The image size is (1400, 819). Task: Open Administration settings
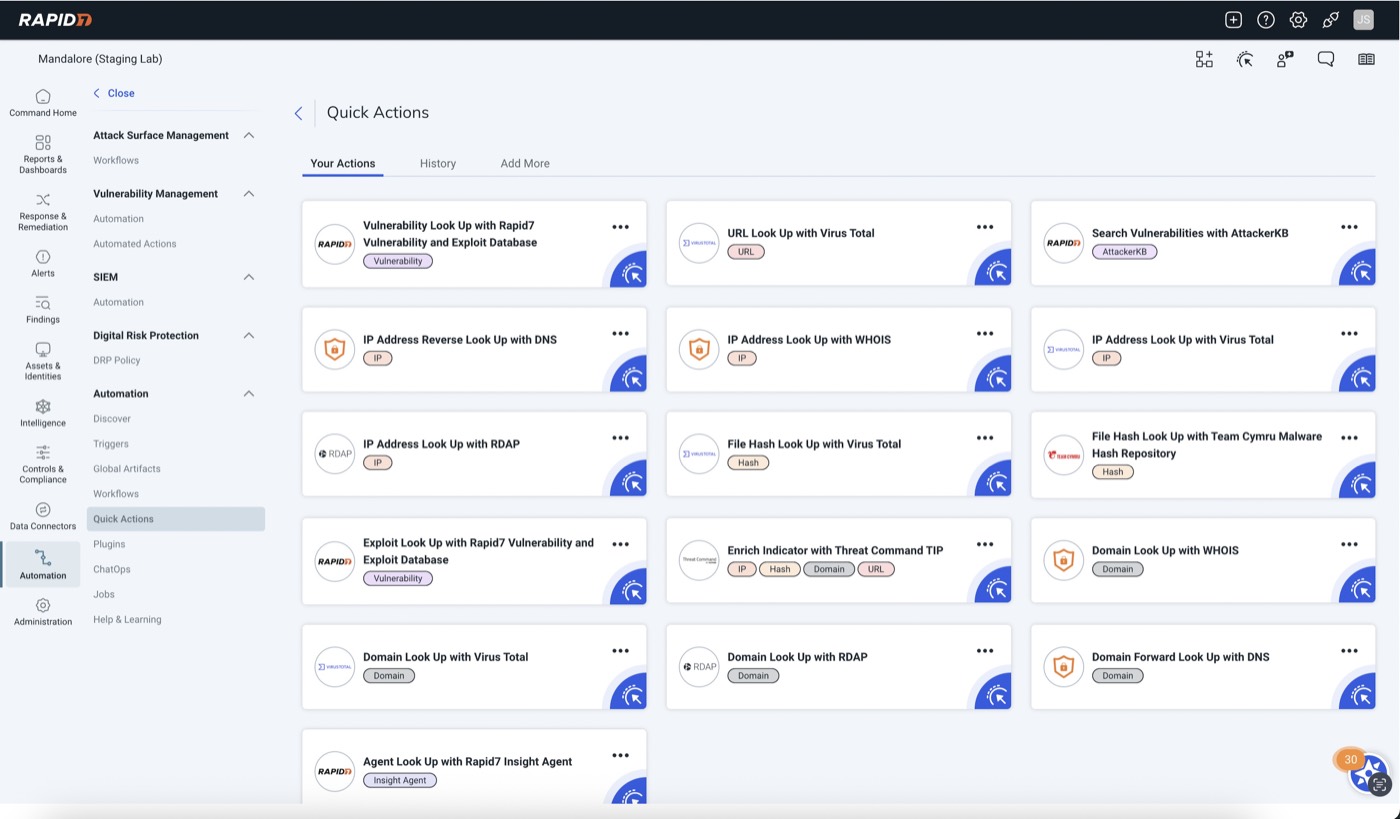click(x=43, y=612)
